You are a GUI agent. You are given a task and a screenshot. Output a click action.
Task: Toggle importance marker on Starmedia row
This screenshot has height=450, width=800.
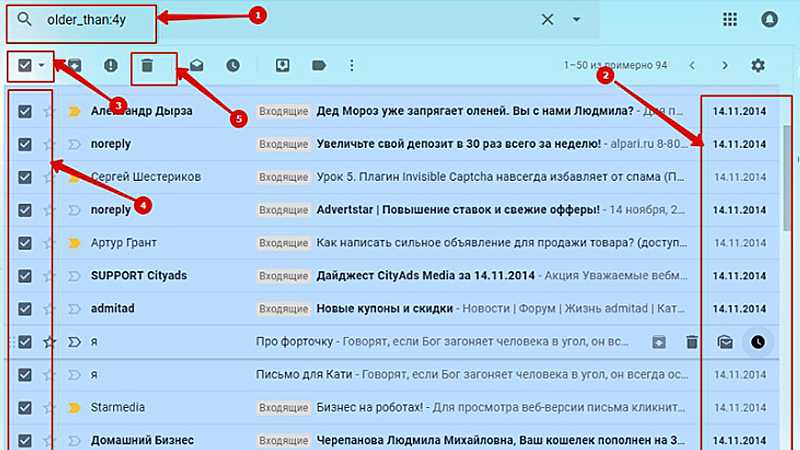[74, 408]
